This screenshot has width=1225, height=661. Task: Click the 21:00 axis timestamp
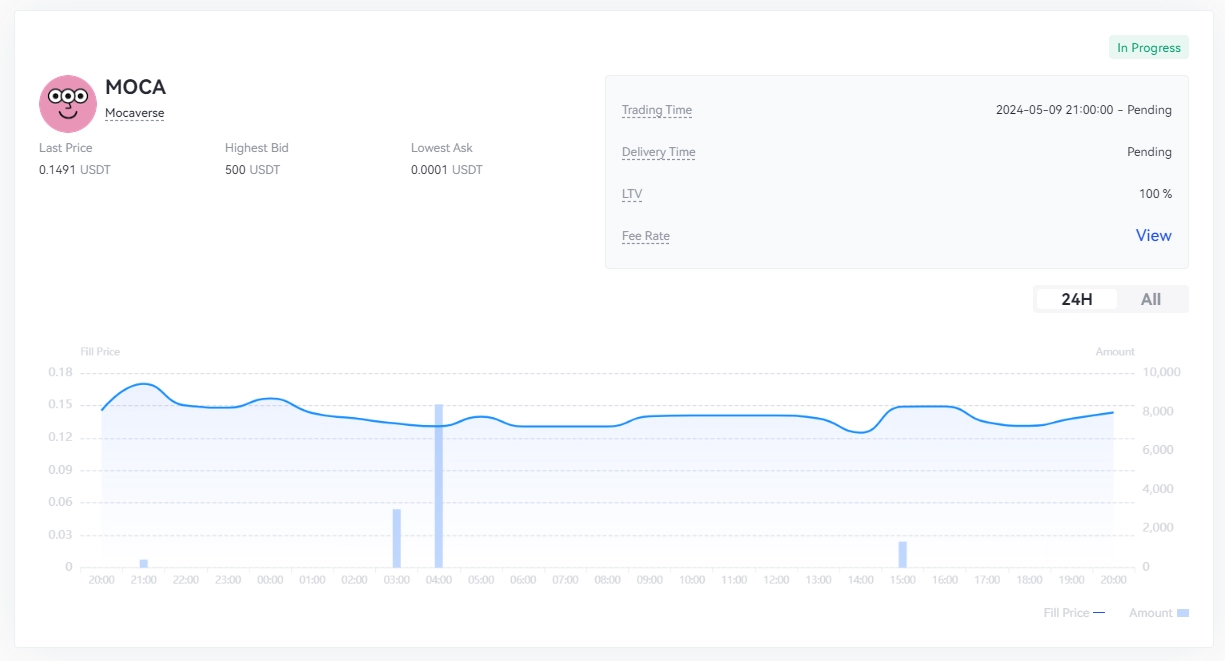point(143,578)
